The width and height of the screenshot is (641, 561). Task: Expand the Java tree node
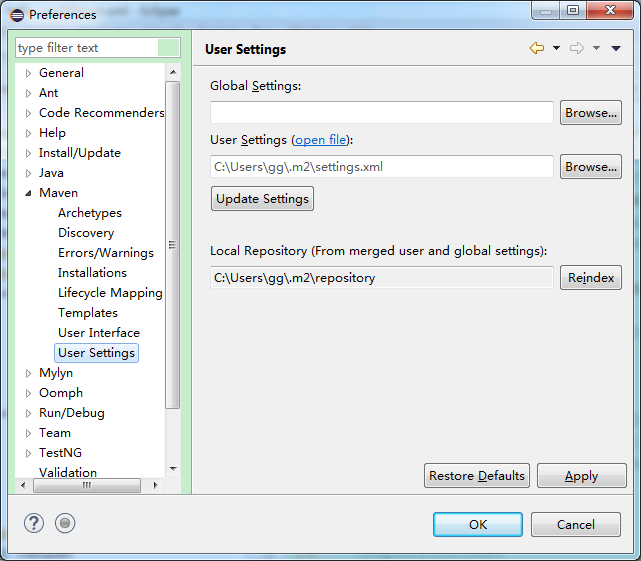point(28,173)
